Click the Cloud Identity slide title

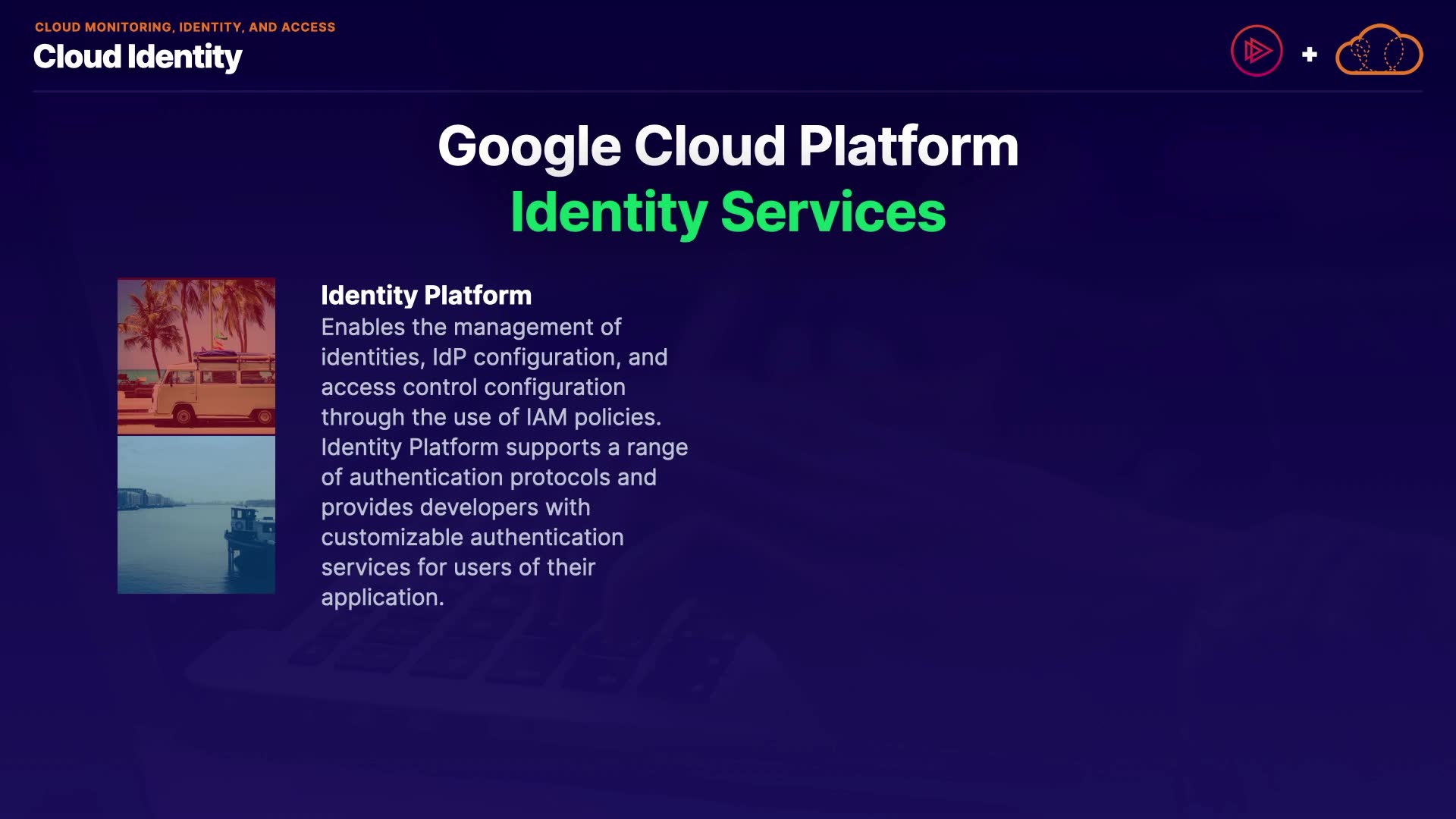[137, 57]
